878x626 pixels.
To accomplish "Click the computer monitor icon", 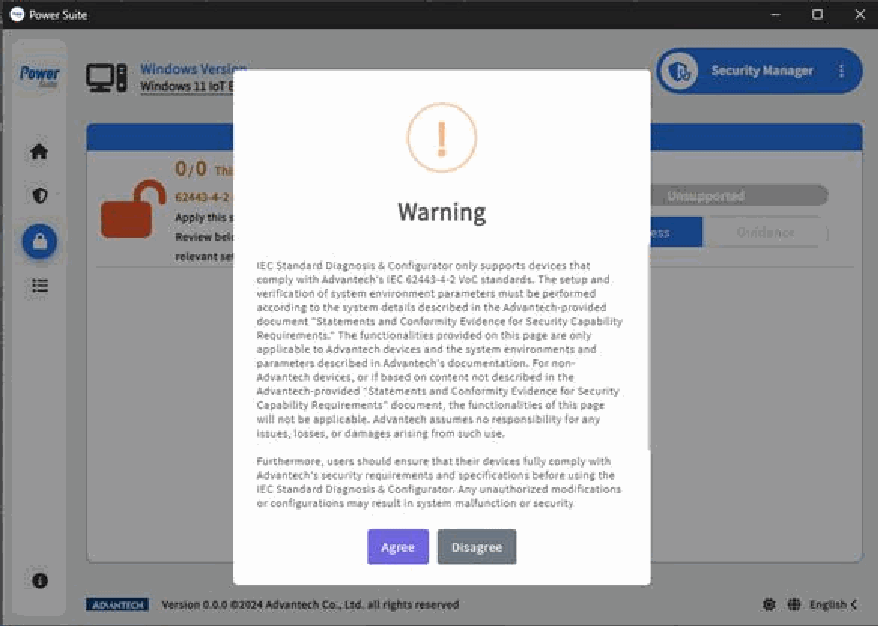I will [x=106, y=77].
